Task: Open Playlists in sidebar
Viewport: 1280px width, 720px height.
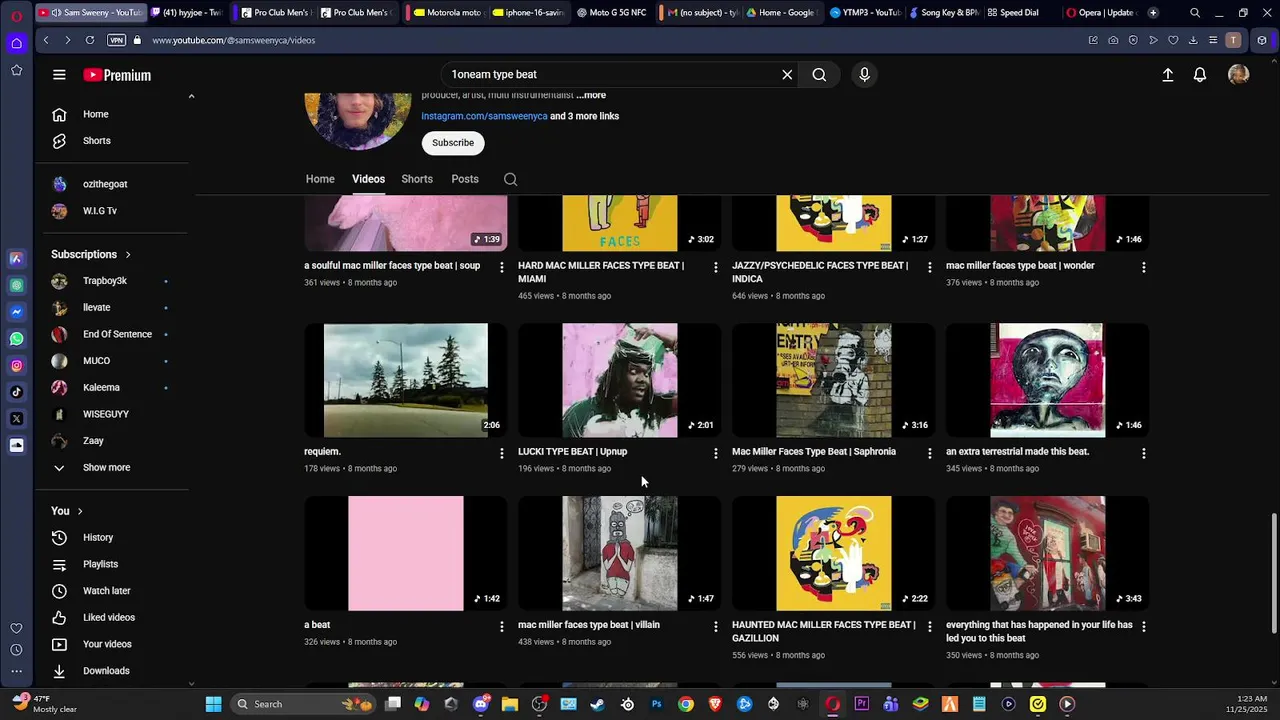Action: 100,565
